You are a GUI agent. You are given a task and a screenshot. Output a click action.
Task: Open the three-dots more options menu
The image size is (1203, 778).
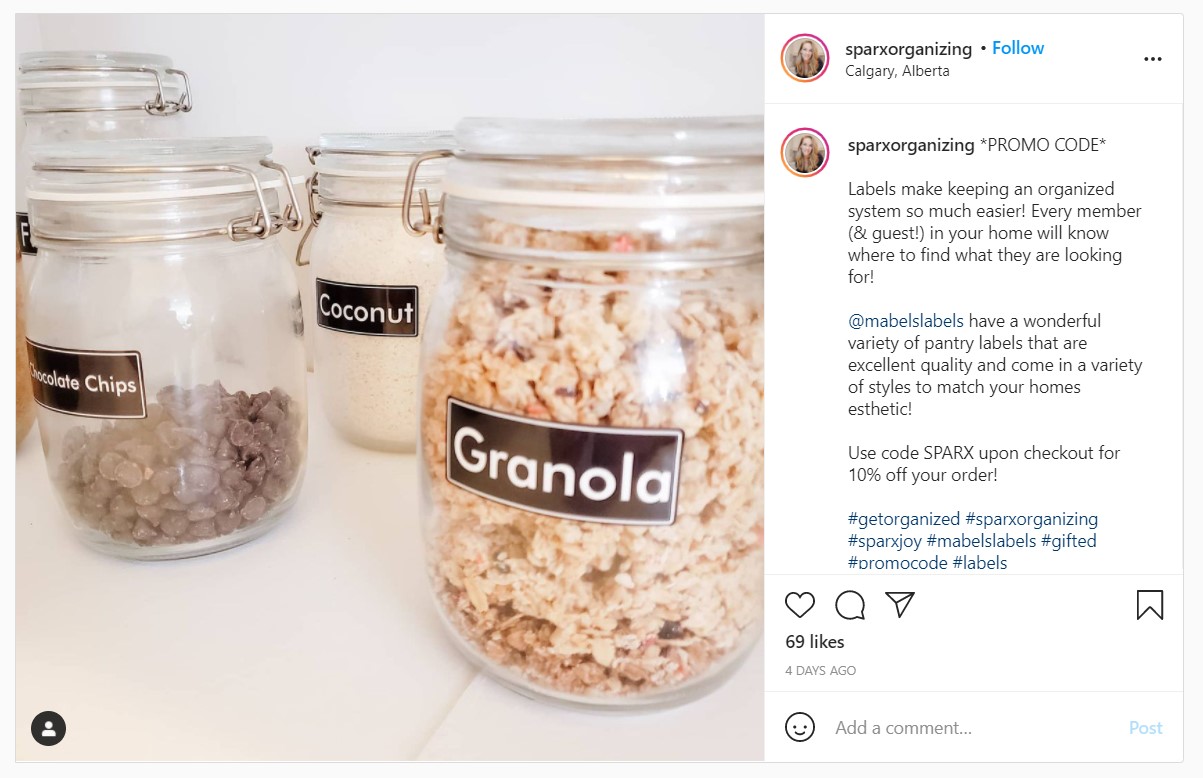point(1153,59)
